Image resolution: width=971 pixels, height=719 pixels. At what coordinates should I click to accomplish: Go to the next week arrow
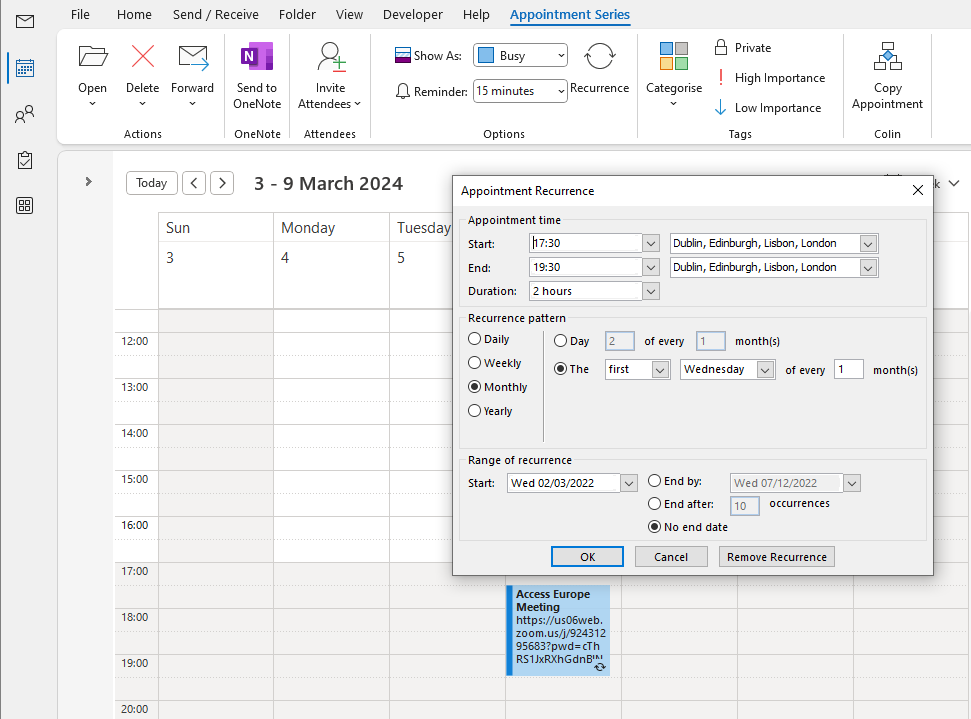click(222, 183)
